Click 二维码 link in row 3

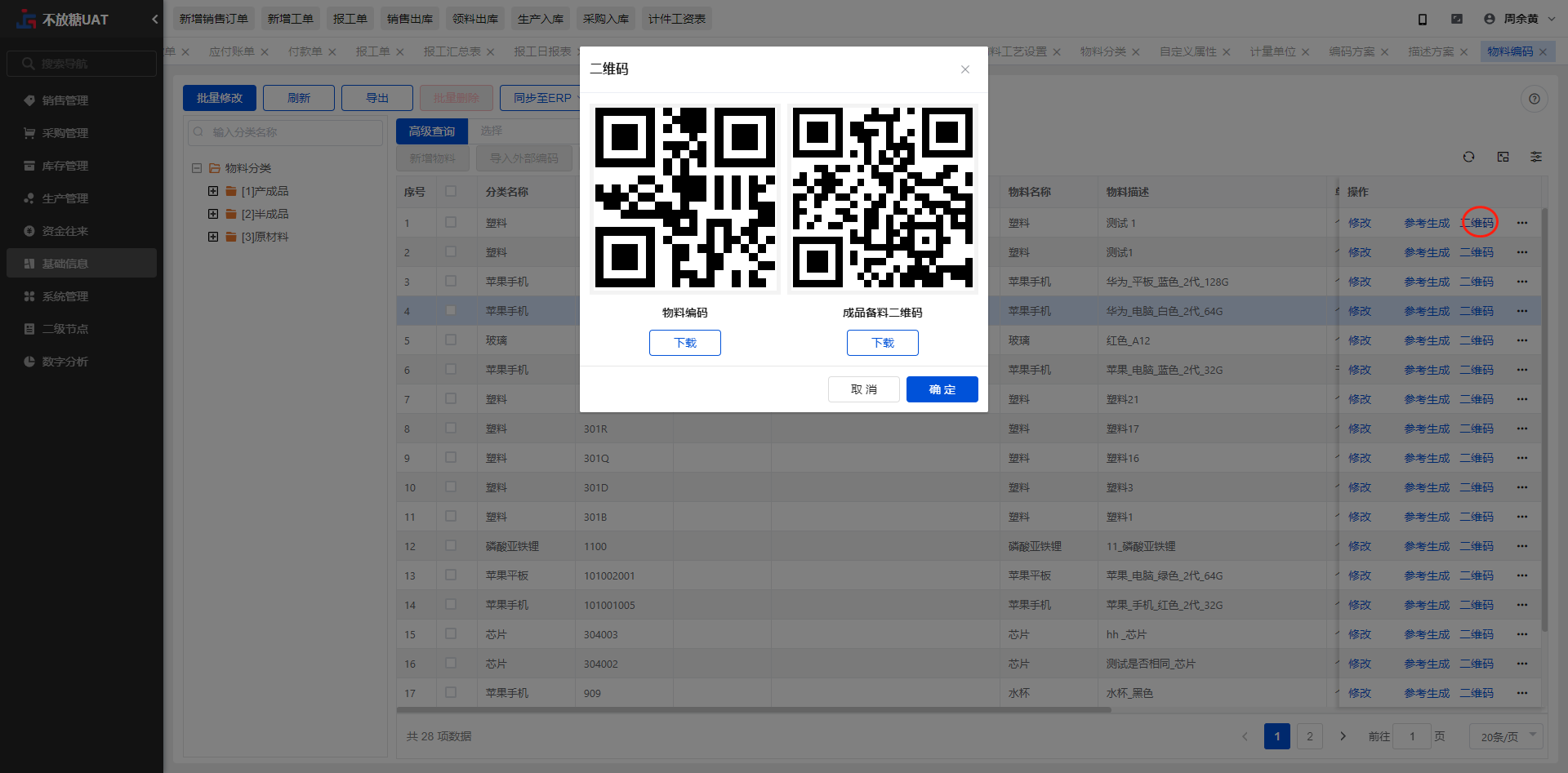click(x=1477, y=282)
